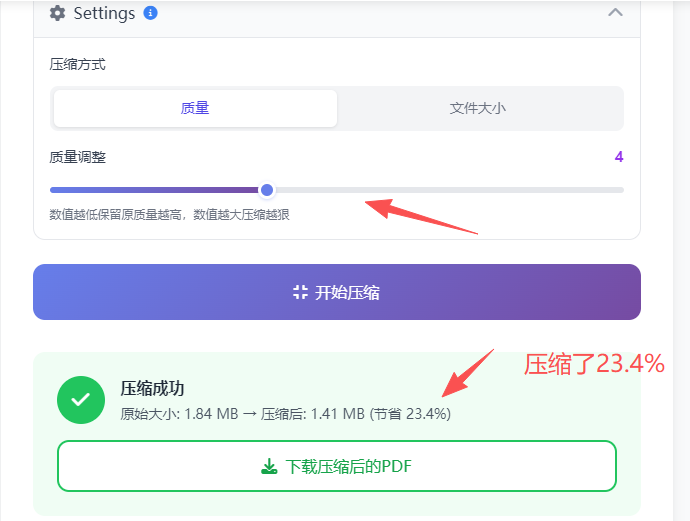The width and height of the screenshot is (690, 521).
Task: Collapse the Settings panel with the chevron
Action: [x=615, y=12]
